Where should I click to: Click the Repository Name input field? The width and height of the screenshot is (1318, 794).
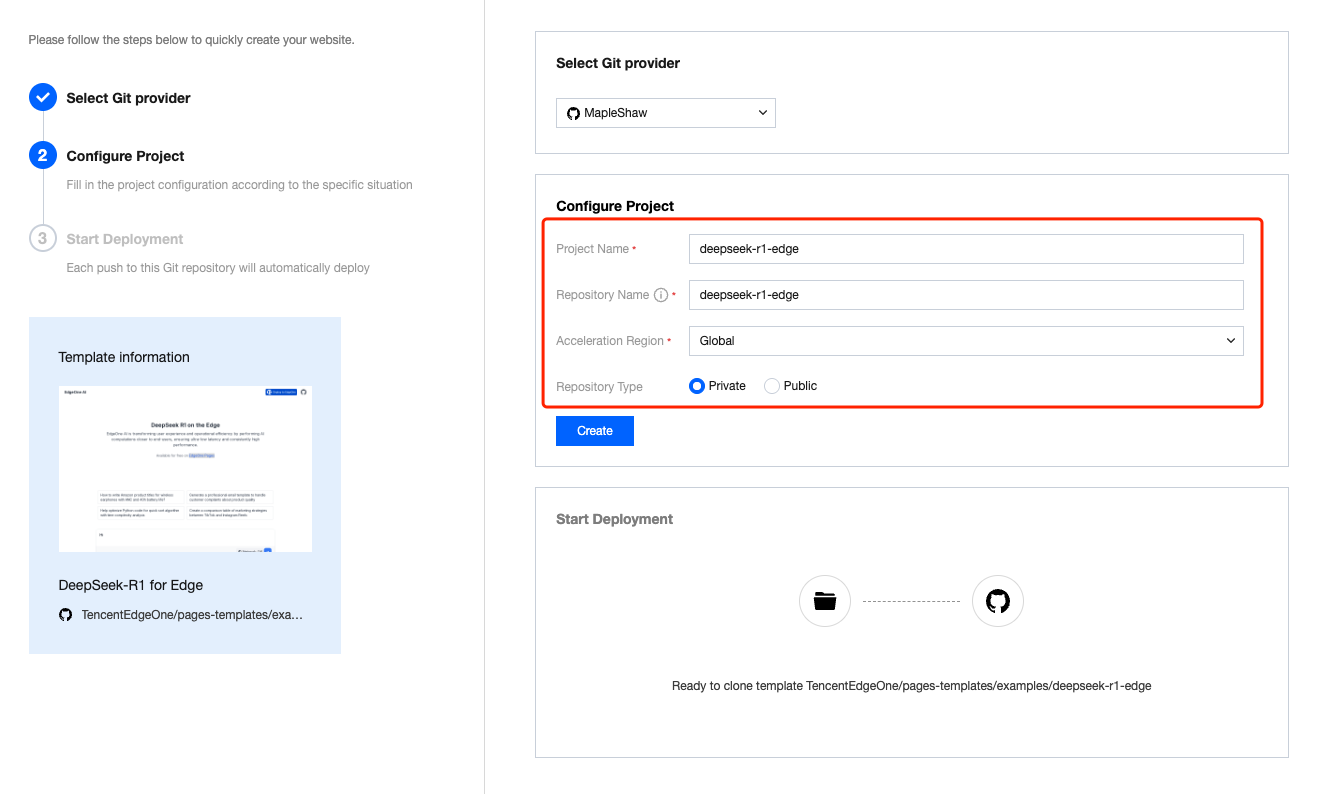[x=966, y=295]
